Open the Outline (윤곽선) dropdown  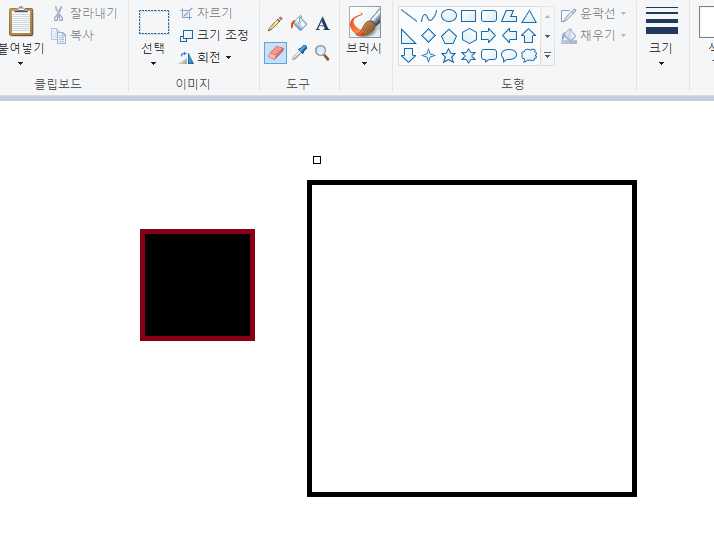click(x=594, y=15)
